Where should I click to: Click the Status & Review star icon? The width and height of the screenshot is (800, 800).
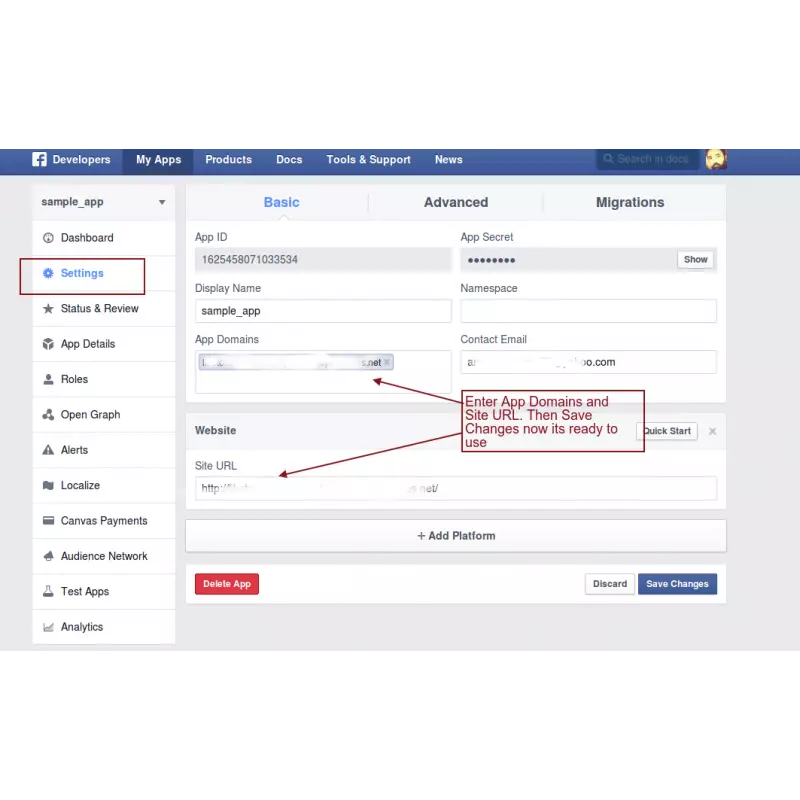(x=48, y=309)
